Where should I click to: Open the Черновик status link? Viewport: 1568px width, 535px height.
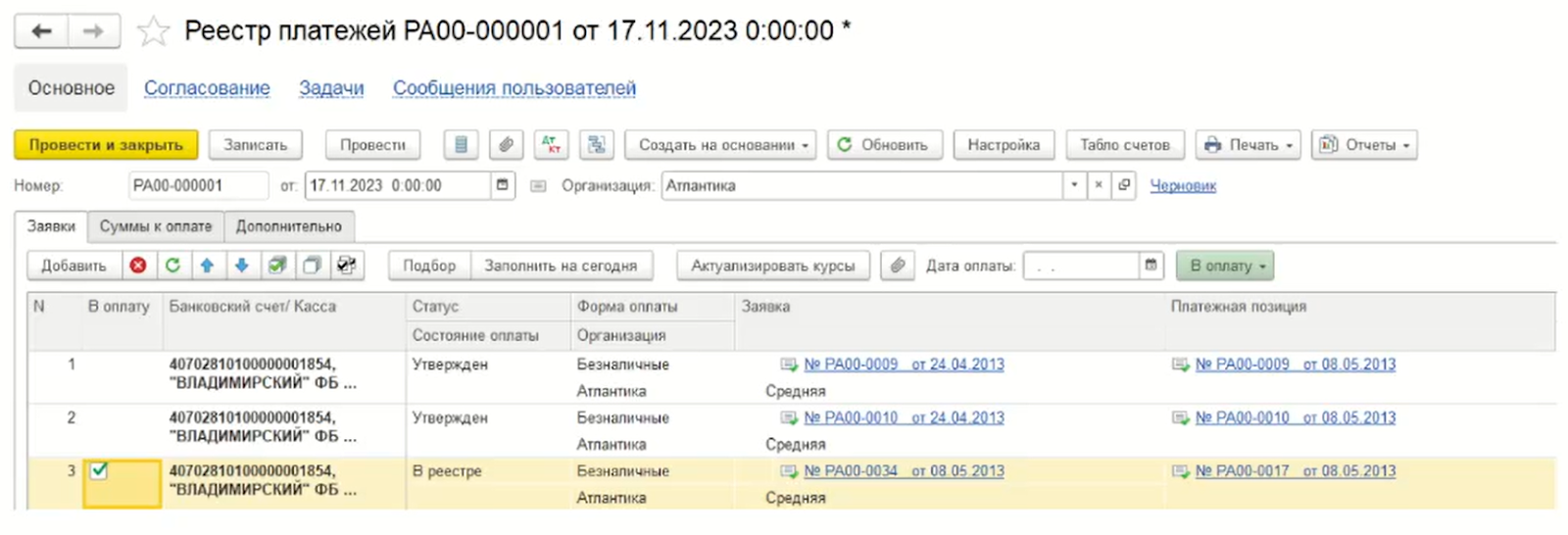click(1182, 185)
